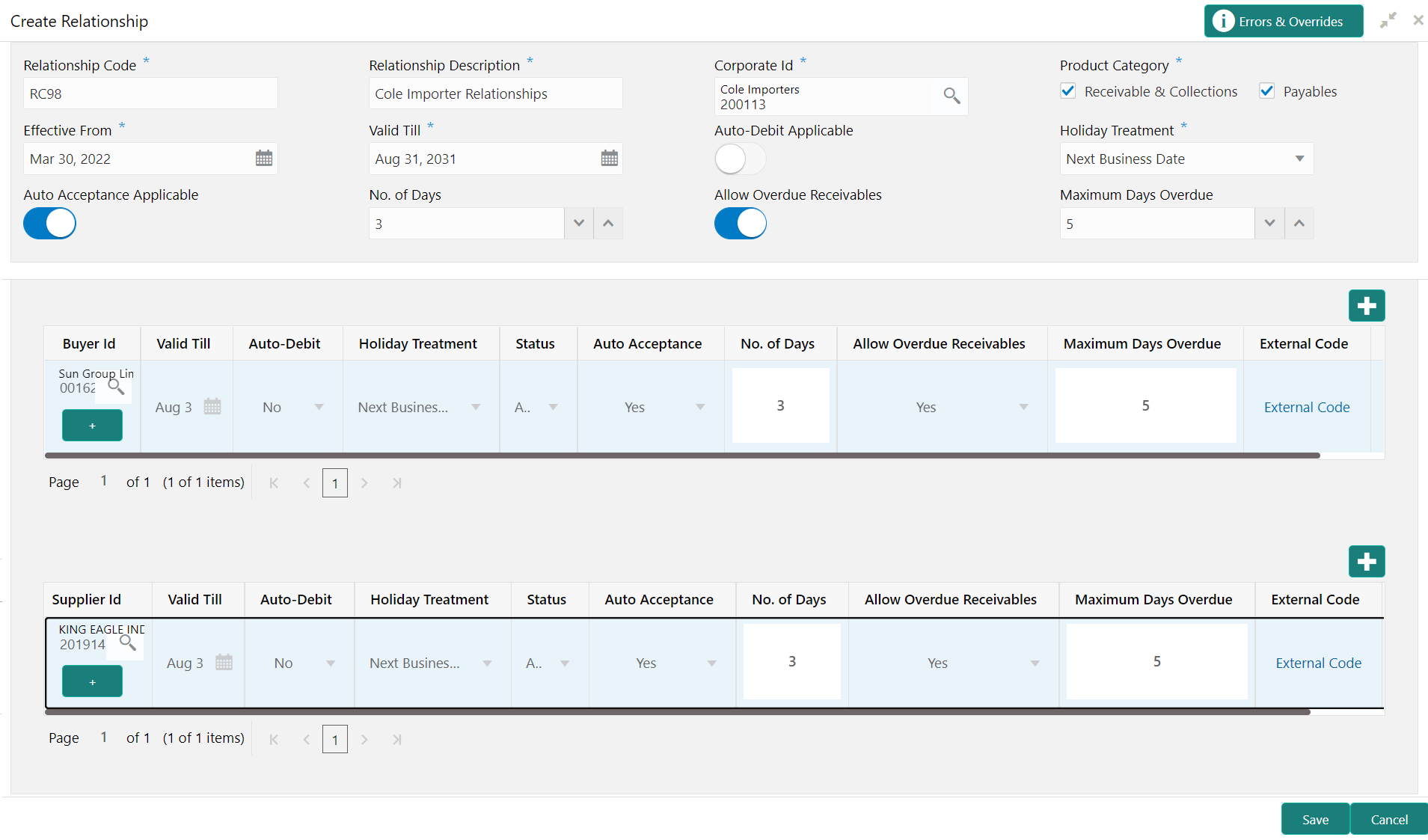Image resolution: width=1428 pixels, height=840 pixels.
Task: Open calendar in KING EAGLE row Valid Till
Action: point(224,662)
